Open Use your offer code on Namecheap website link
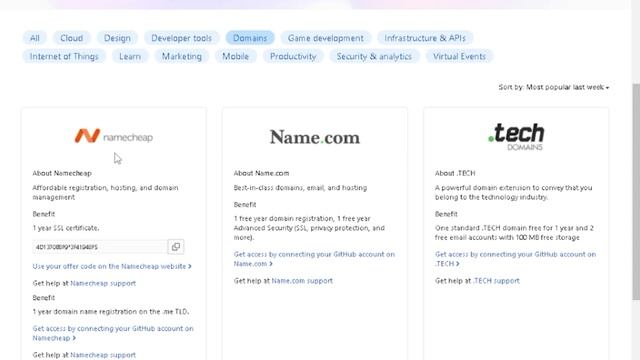 tap(112, 266)
